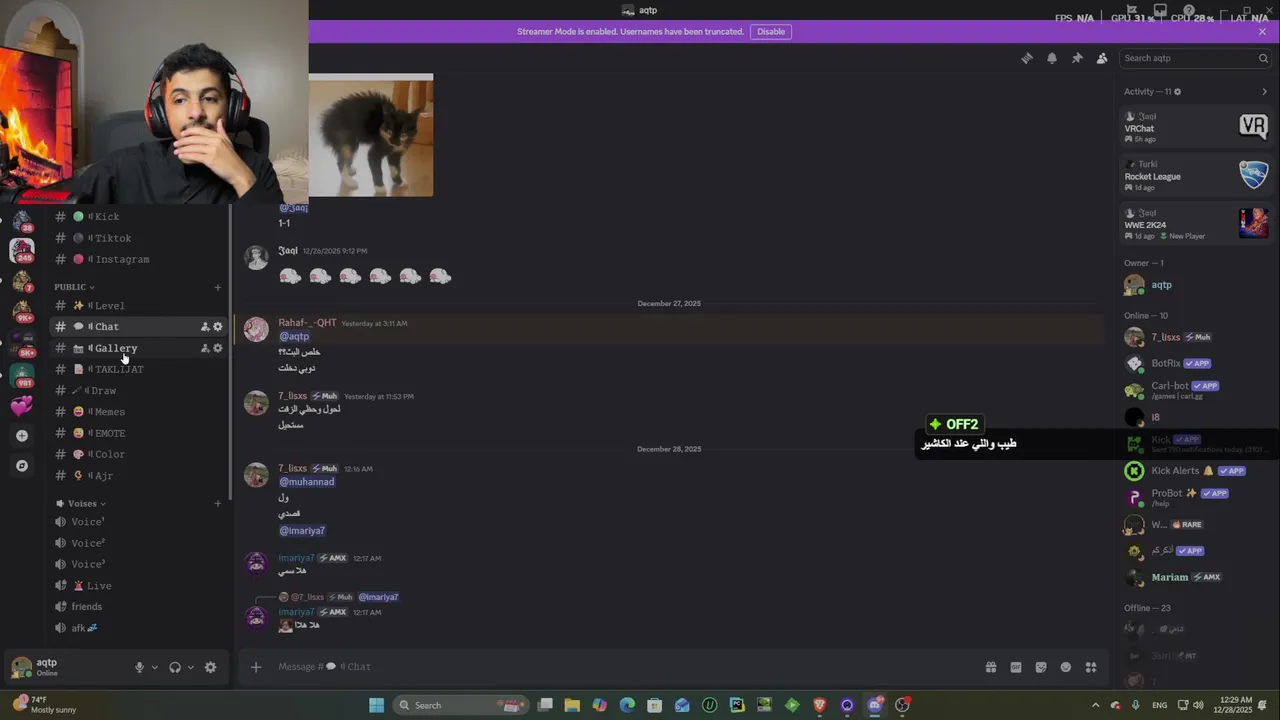Open the Color channel
Viewport: 1280px width, 720px height.
139,454
